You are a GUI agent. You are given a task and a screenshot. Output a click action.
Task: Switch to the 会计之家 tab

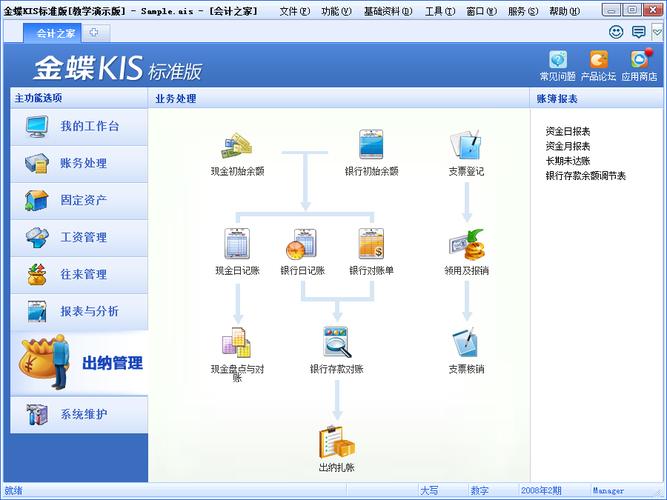tap(52, 33)
